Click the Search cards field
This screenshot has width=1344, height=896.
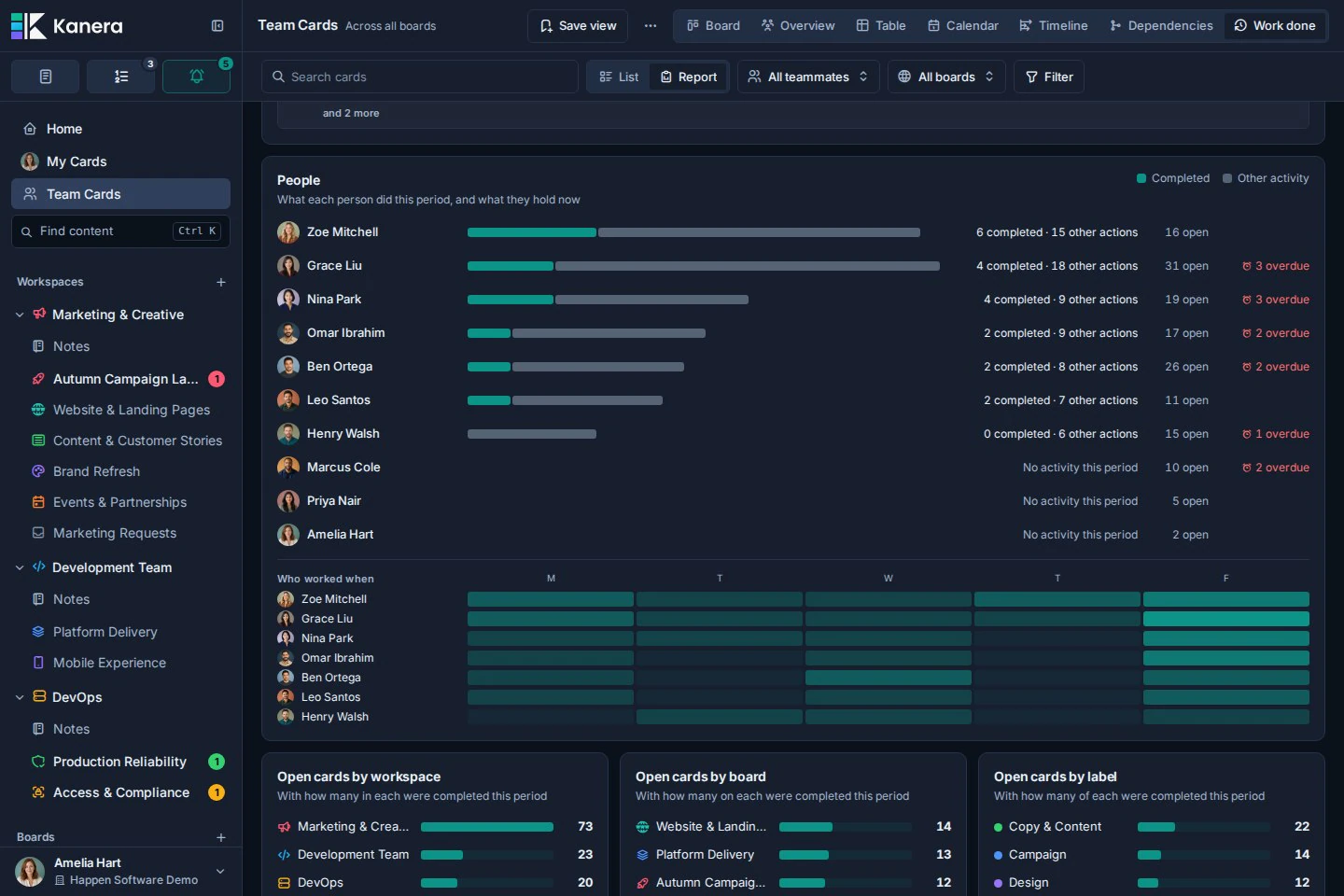[x=420, y=77]
